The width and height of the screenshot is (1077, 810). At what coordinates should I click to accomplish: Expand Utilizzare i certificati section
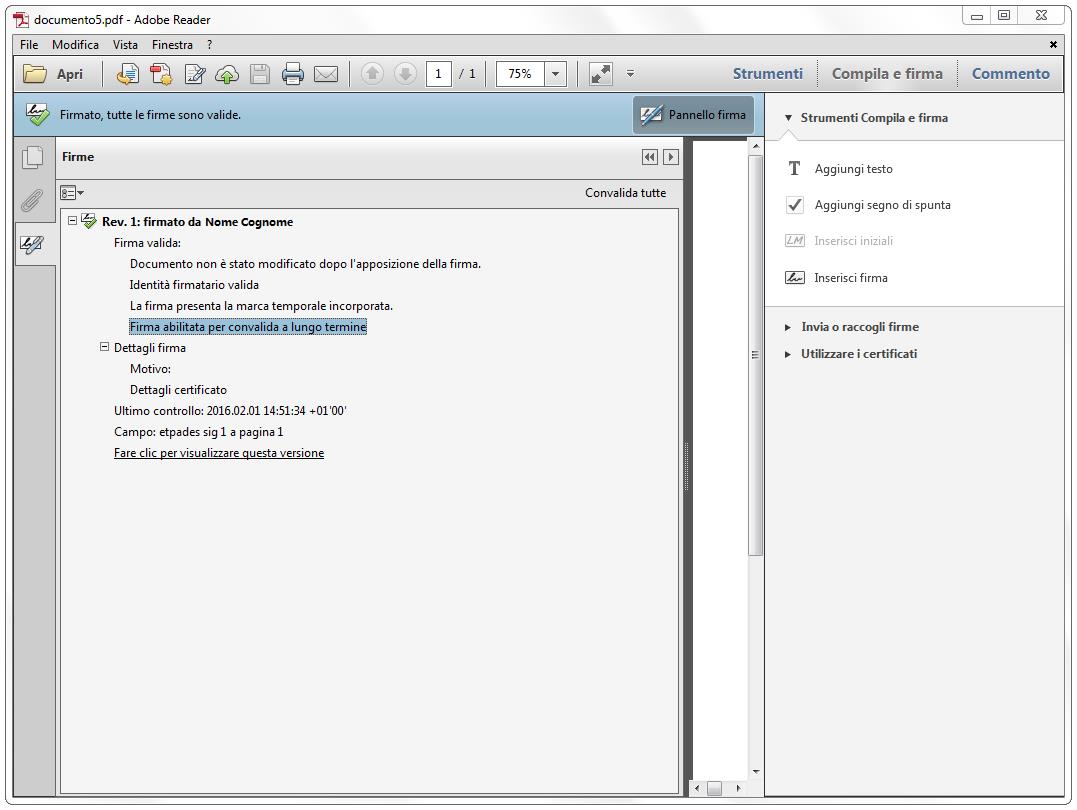coord(858,354)
